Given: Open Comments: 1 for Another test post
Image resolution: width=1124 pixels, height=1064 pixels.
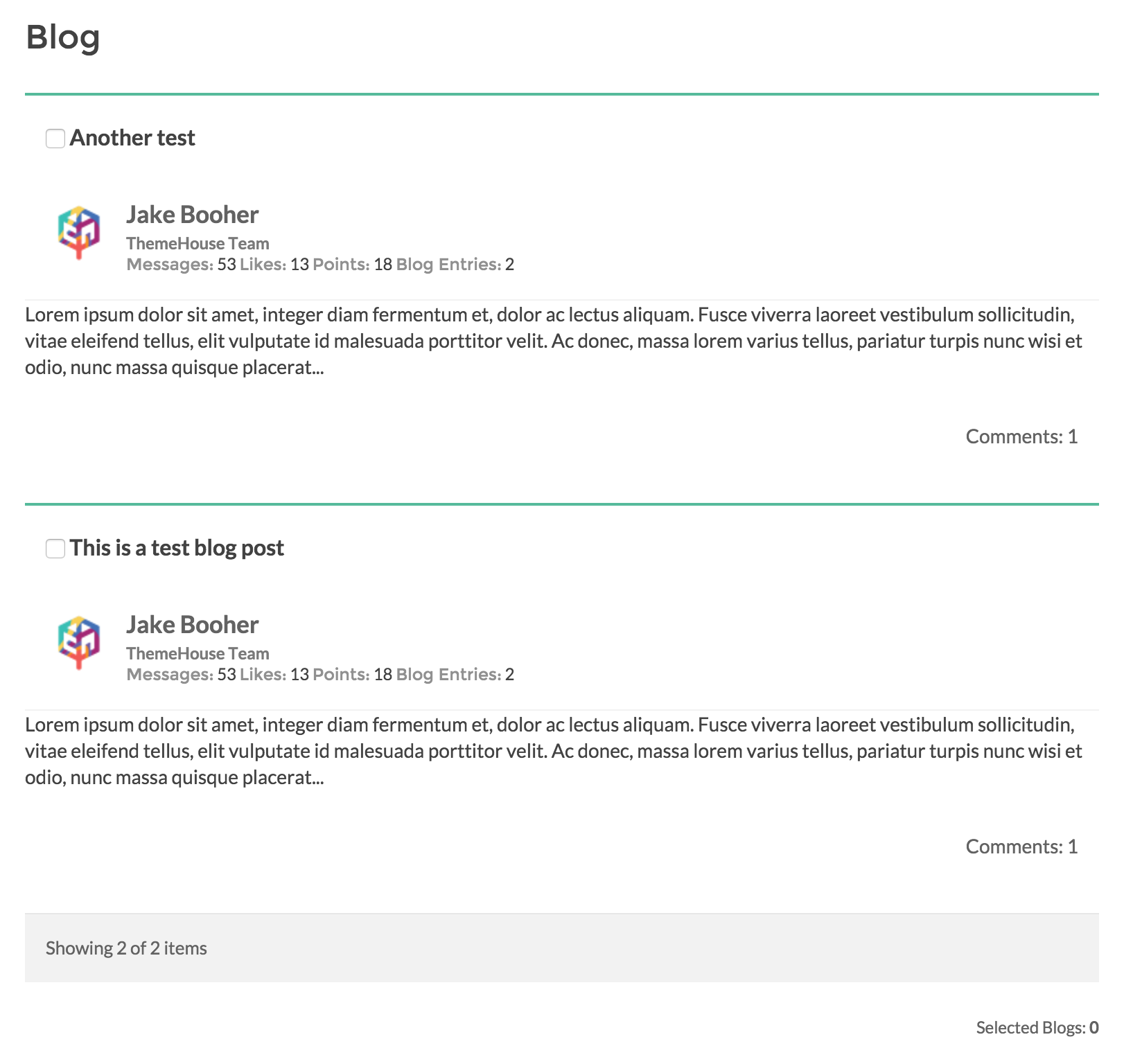Looking at the screenshot, I should [x=1021, y=436].
